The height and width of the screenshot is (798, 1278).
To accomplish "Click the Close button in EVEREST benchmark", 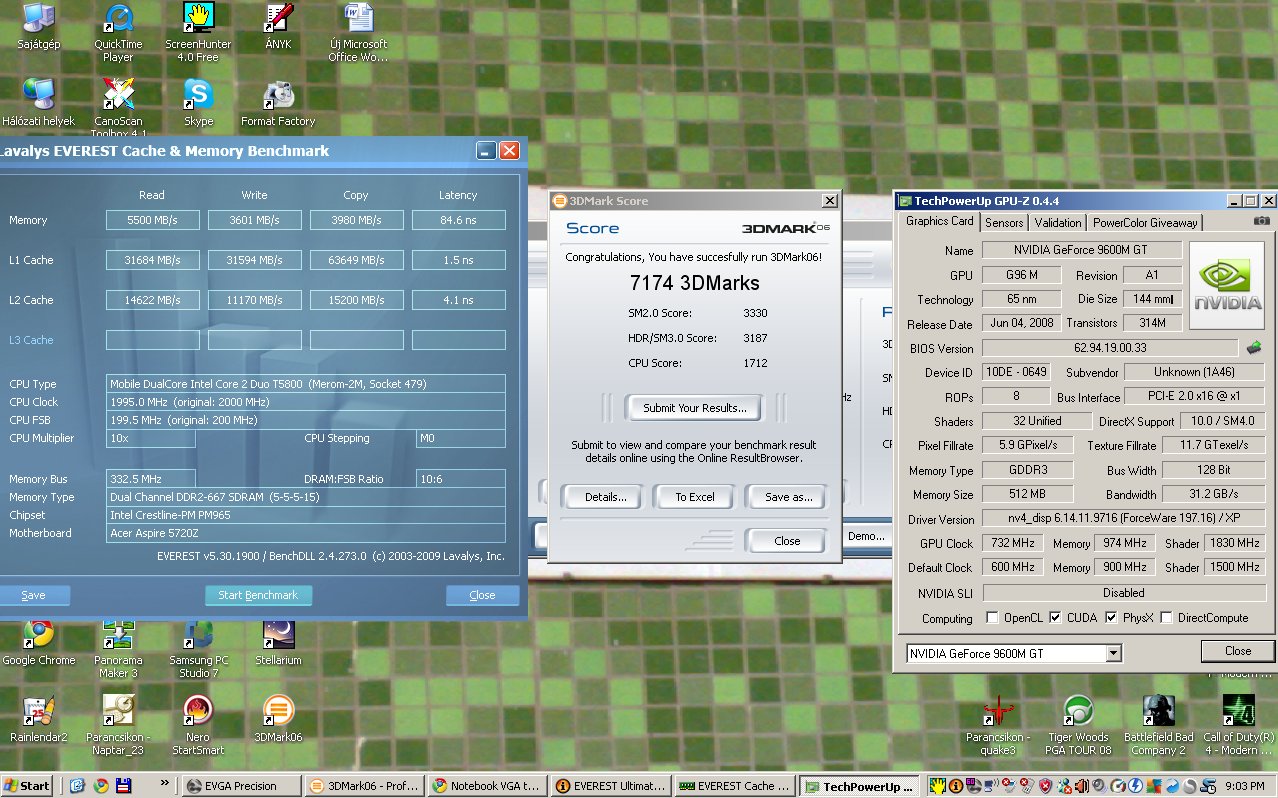I will point(482,595).
